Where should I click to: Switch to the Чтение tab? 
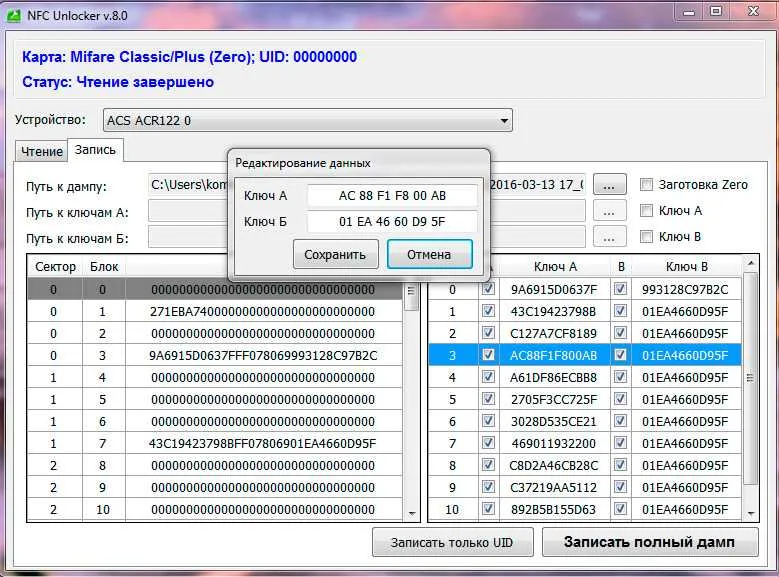(x=42, y=151)
